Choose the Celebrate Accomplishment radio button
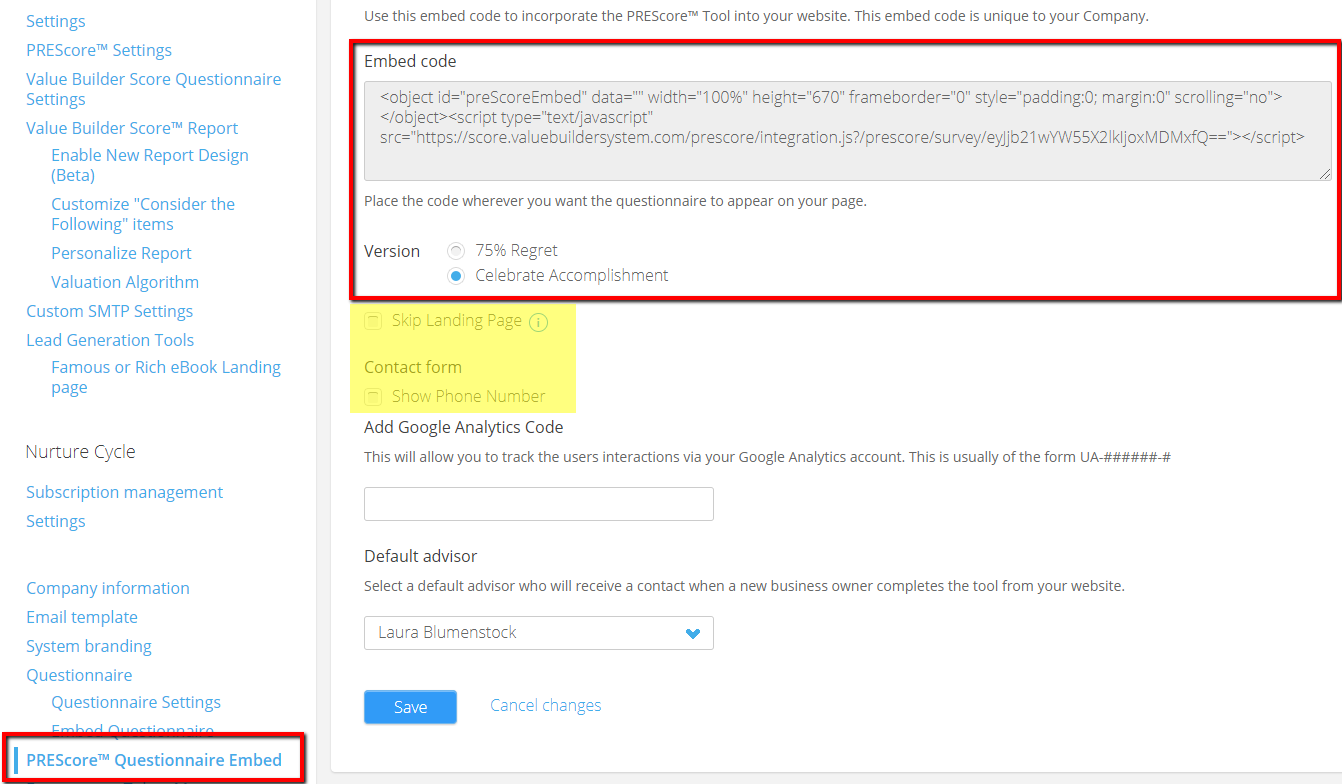This screenshot has height=784, width=1342. click(456, 276)
